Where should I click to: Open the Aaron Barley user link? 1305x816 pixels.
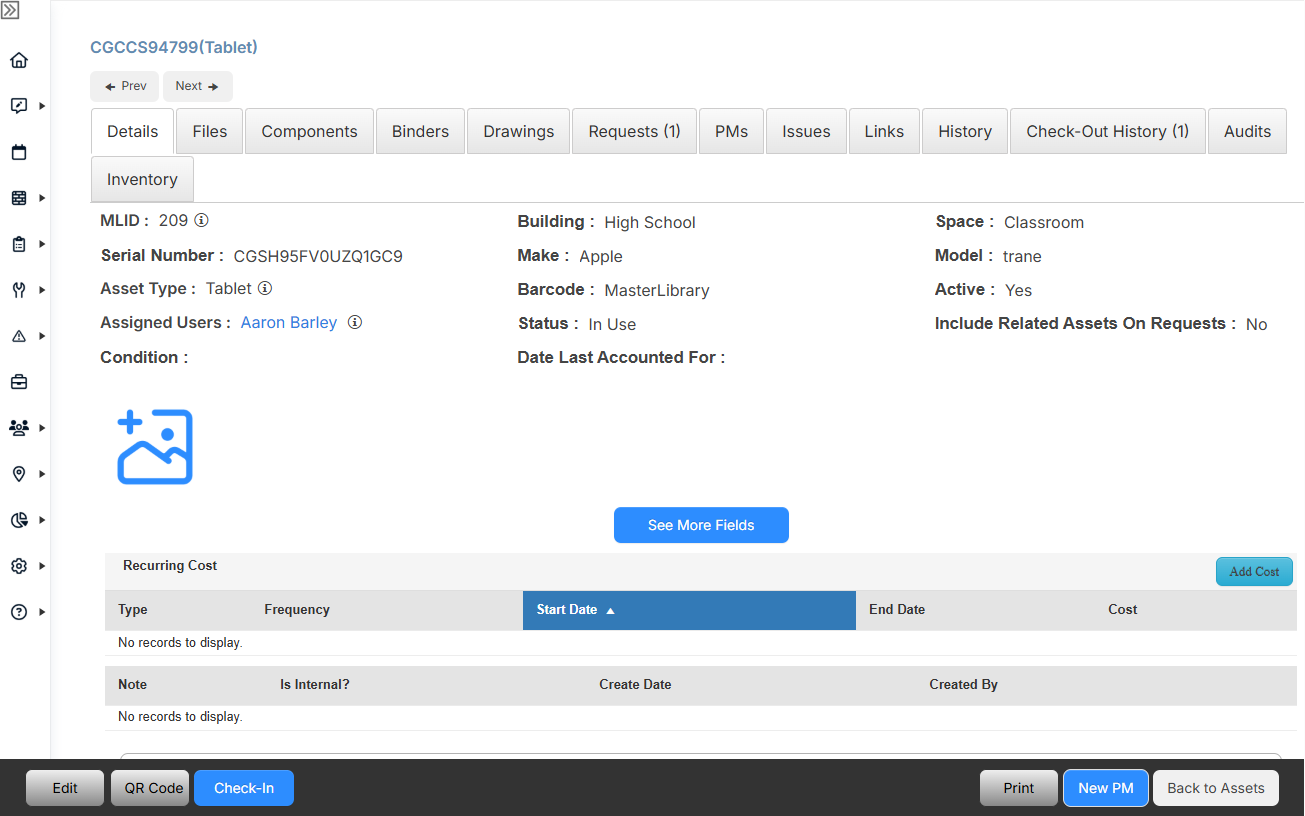point(288,322)
